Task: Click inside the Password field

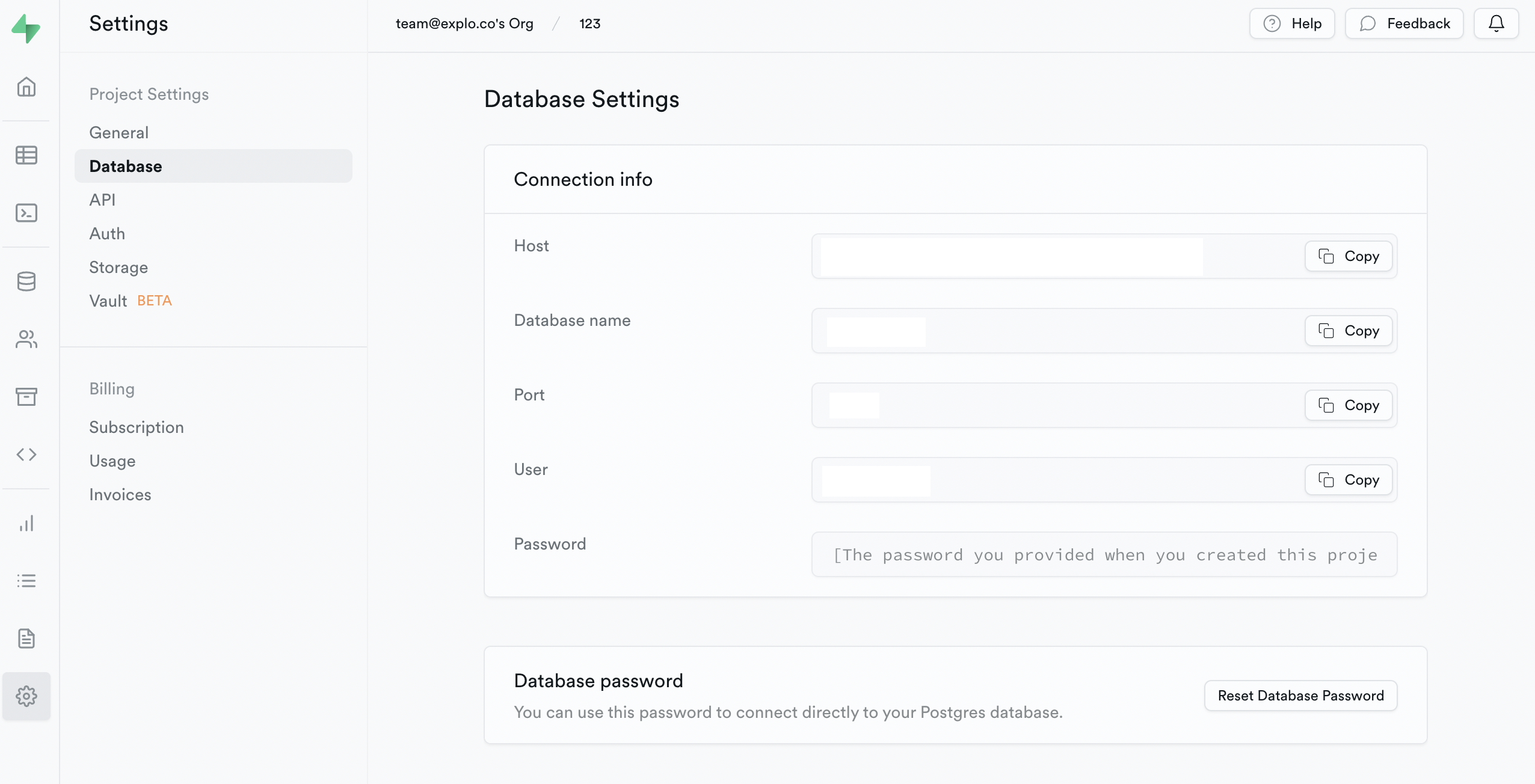Action: [x=1104, y=554]
